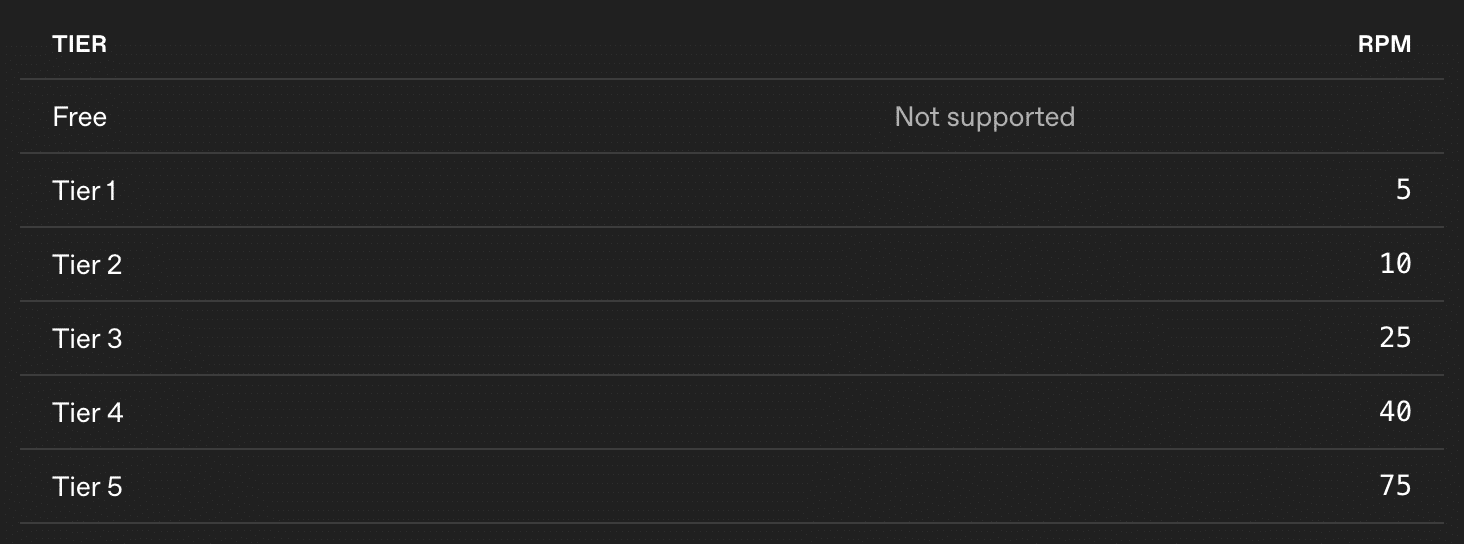Select the Free tier label
The image size is (1464, 544).
[79, 117]
